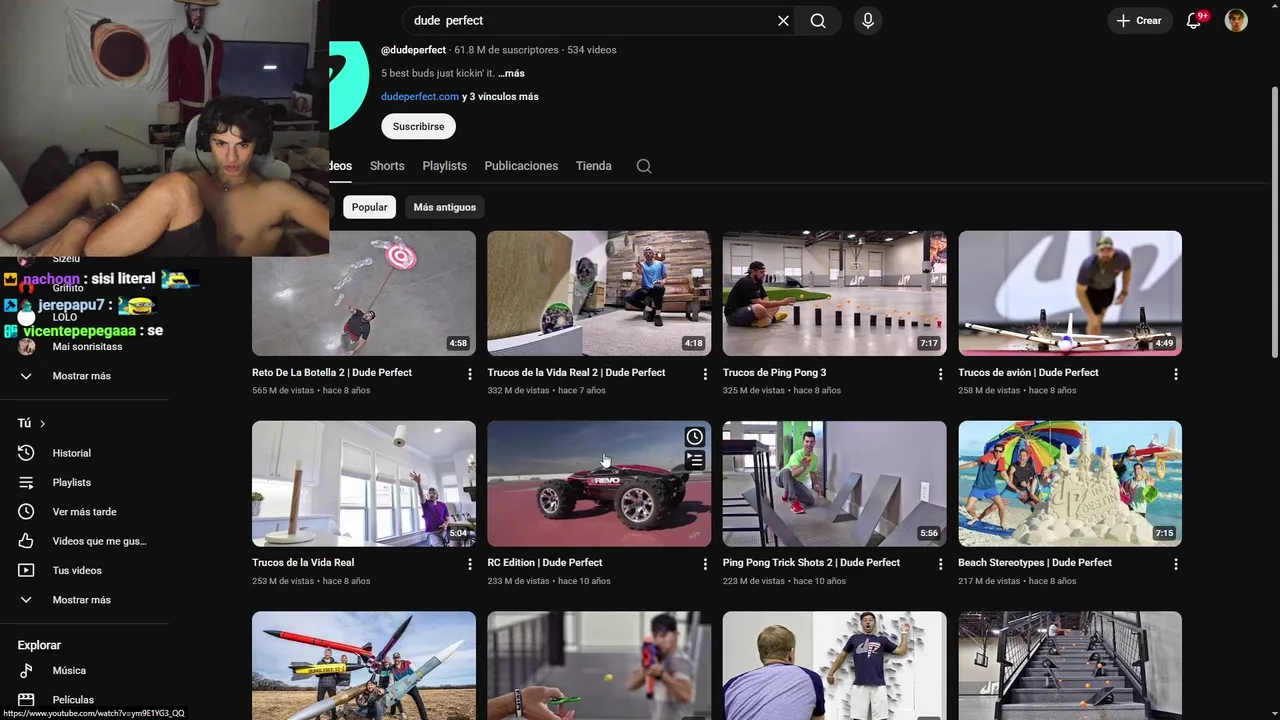The width and height of the screenshot is (1280, 720).
Task: Click the @dudeperfect channel handle text
Action: tap(414, 50)
